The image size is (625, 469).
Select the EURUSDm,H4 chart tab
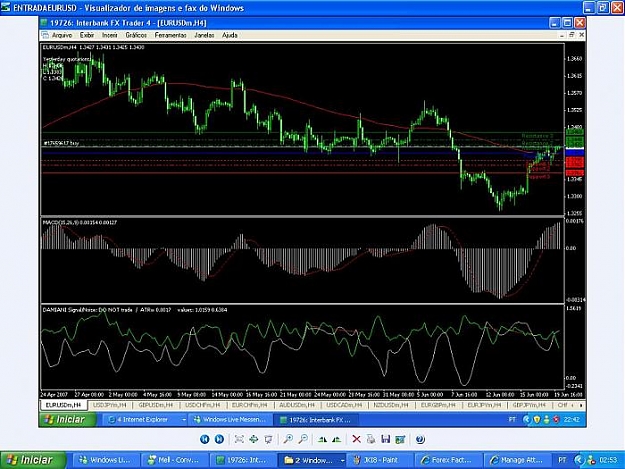pos(63,405)
